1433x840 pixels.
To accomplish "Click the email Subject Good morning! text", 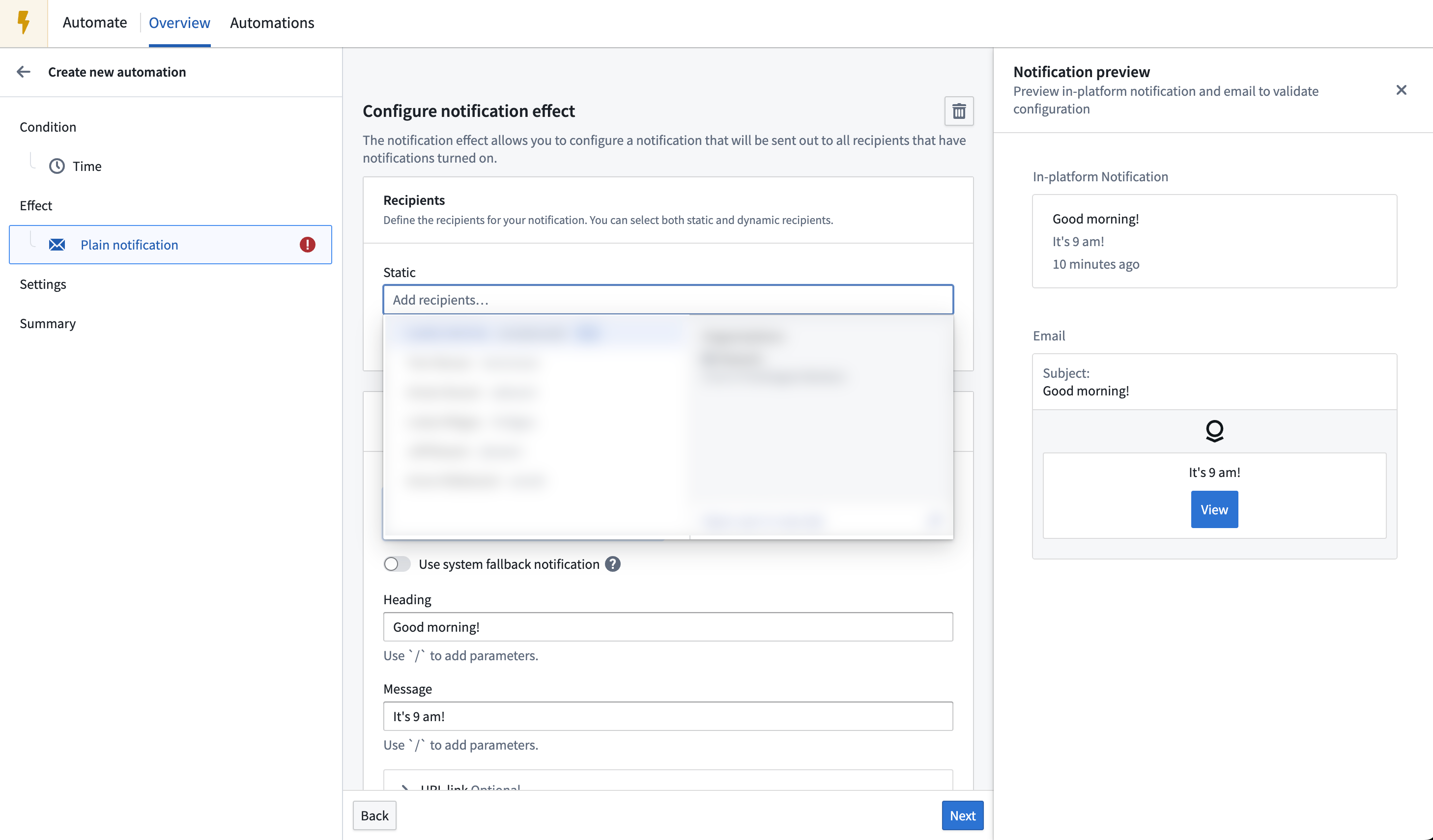I will coord(1086,391).
